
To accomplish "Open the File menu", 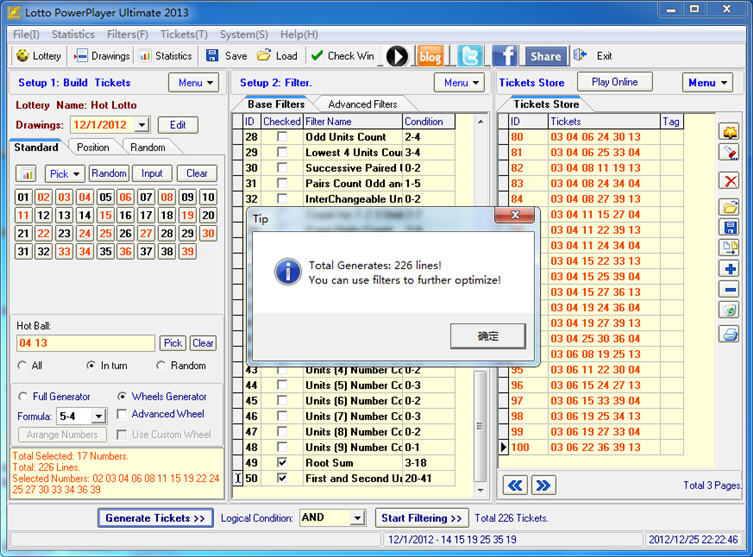I will pyautogui.click(x=26, y=35).
